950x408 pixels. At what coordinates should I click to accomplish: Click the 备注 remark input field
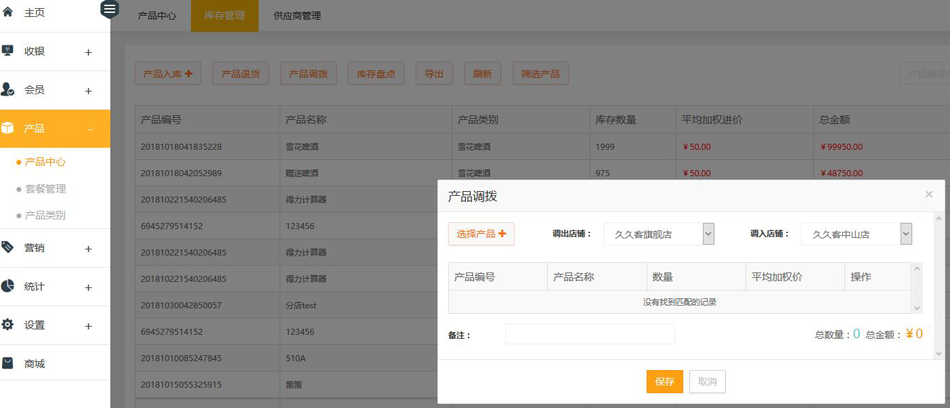coord(589,334)
